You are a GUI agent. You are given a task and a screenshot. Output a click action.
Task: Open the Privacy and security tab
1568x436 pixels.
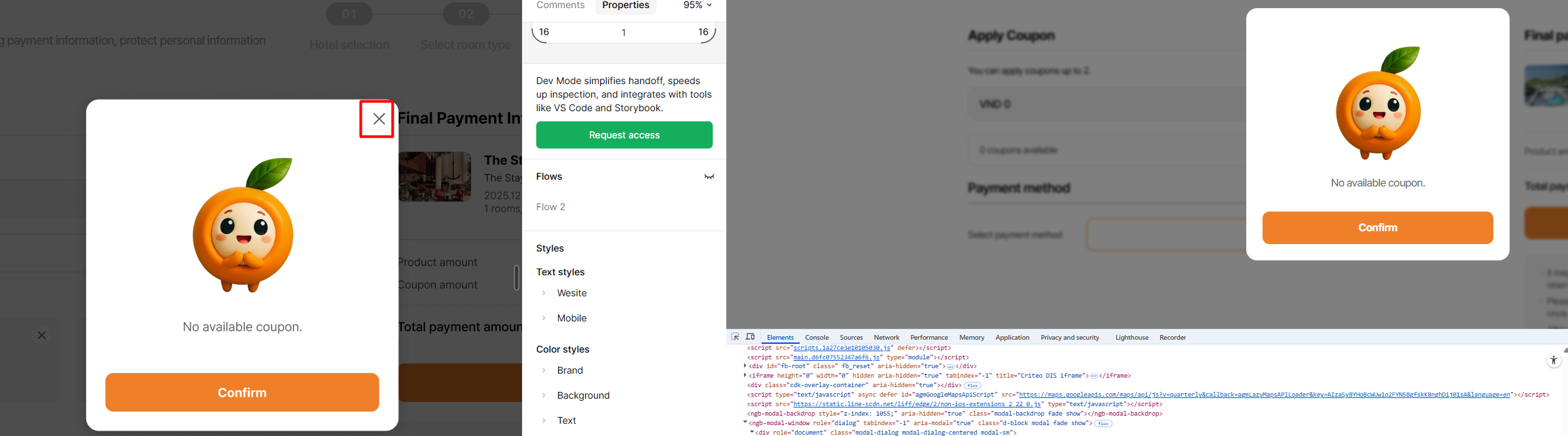tap(1070, 338)
